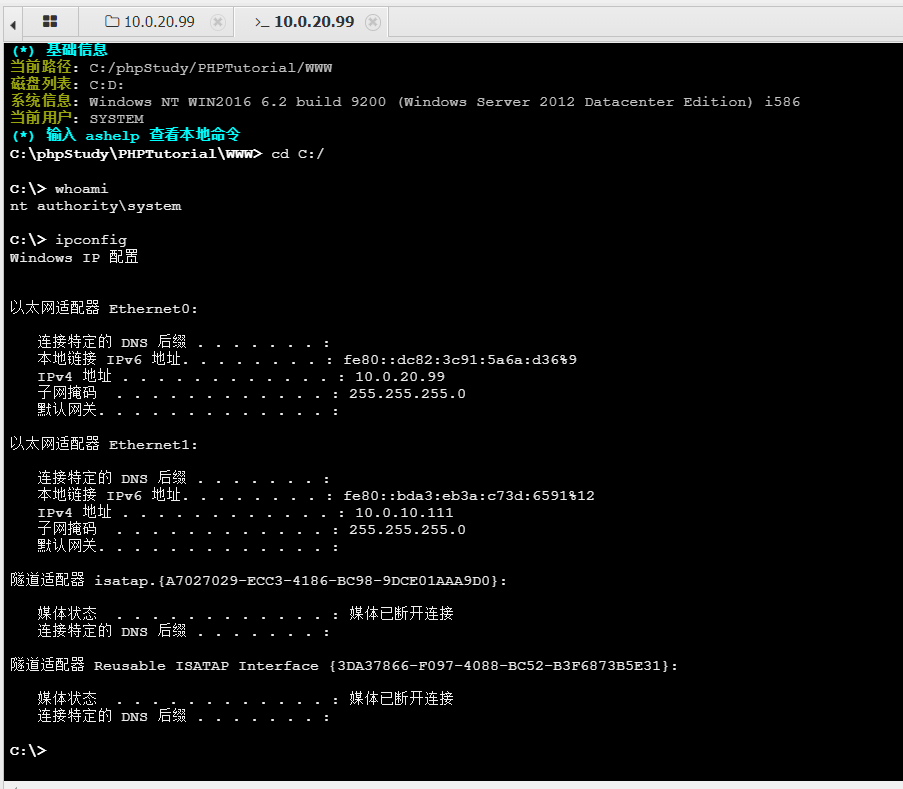This screenshot has width=903, height=789.
Task: Switch to the 10.0.20.99 file manager tab
Action: [156, 22]
